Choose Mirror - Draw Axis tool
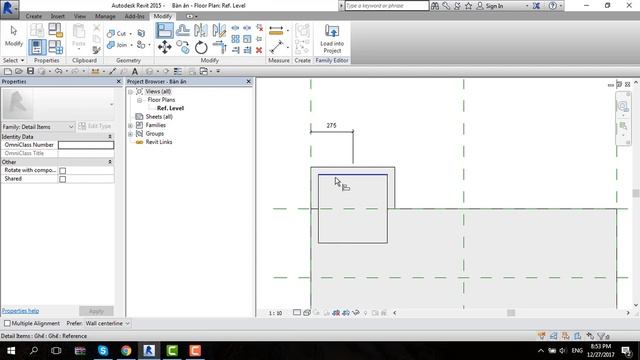The height and width of the screenshot is (360, 640). pos(219,31)
